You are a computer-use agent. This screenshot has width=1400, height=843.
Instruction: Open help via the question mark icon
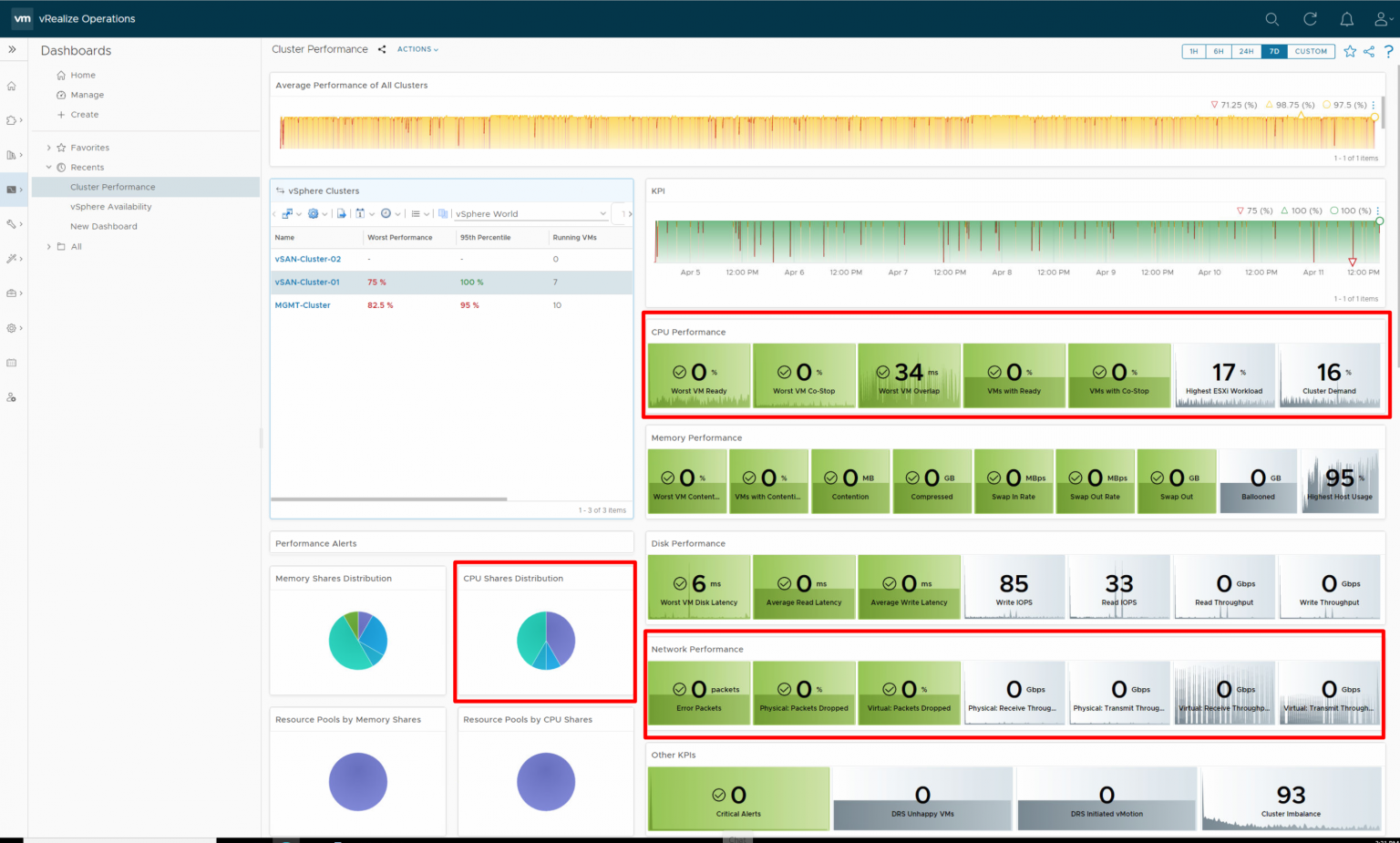(1388, 51)
